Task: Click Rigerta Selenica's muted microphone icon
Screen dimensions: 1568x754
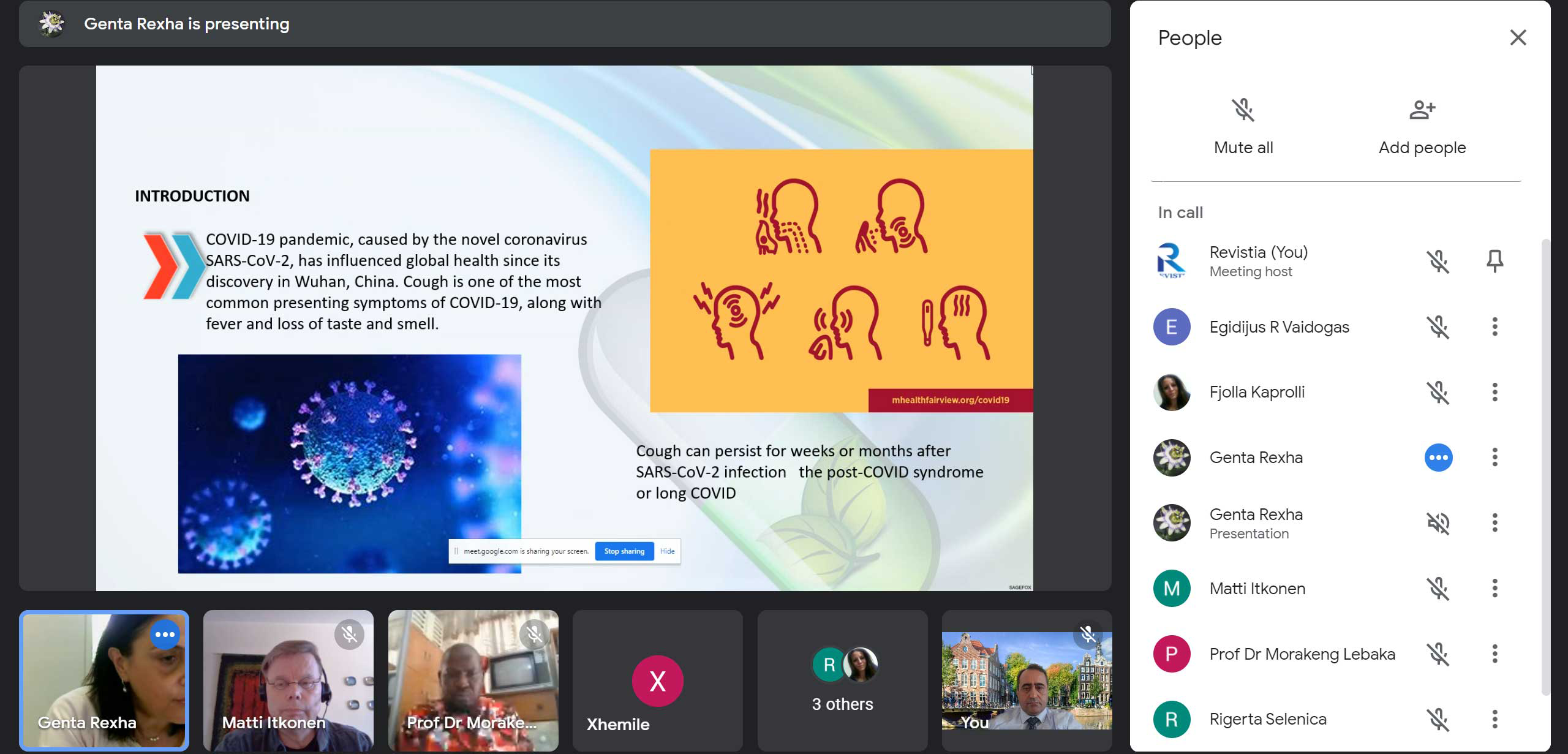Action: (1438, 718)
